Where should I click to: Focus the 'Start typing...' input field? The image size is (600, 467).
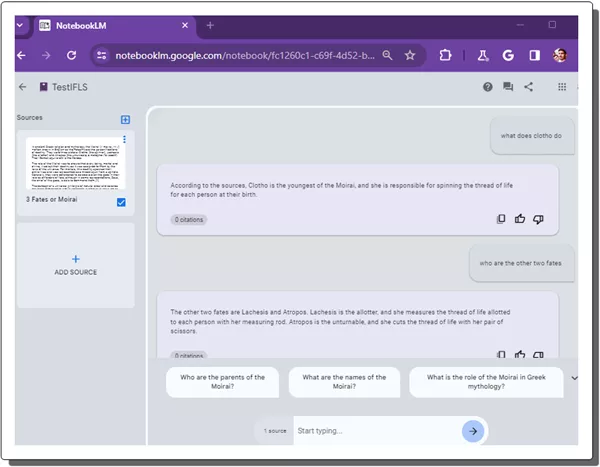coord(378,431)
